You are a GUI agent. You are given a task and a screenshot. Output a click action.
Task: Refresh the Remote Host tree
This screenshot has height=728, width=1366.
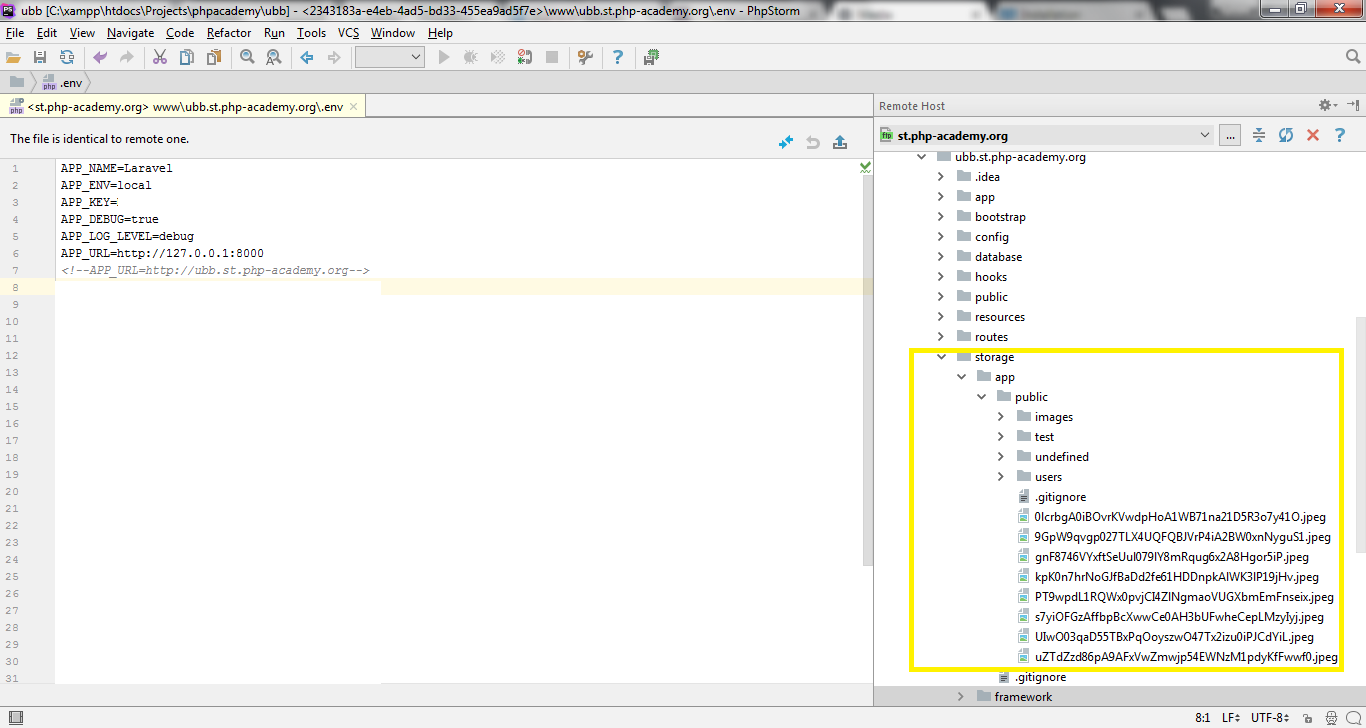[1286, 135]
